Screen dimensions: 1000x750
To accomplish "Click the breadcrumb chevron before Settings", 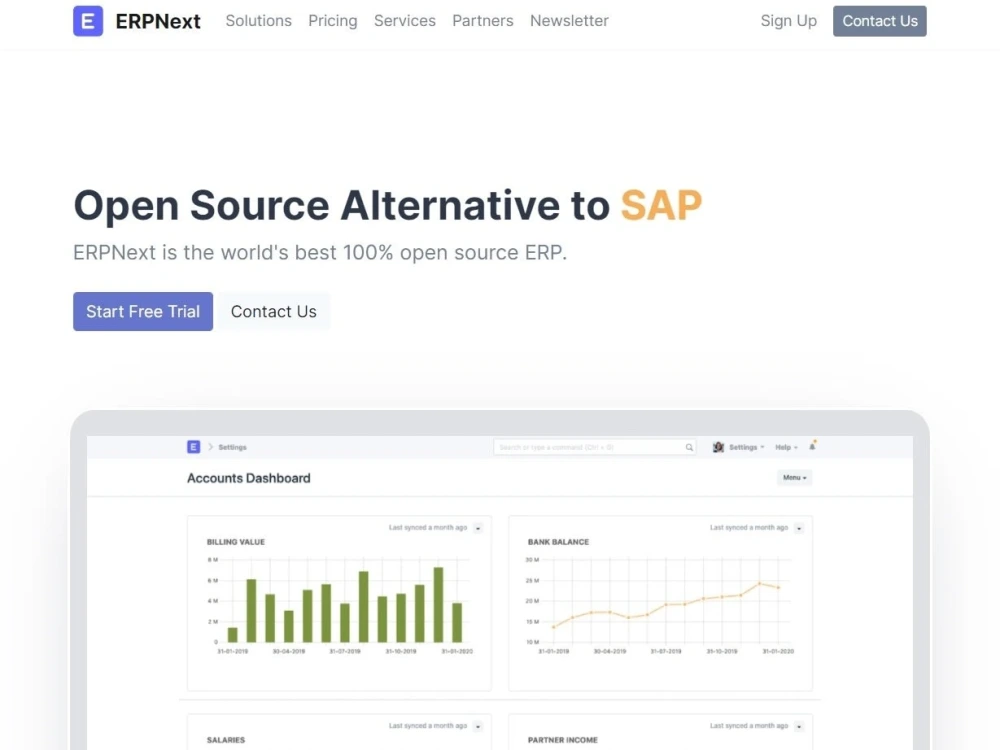I will point(209,447).
